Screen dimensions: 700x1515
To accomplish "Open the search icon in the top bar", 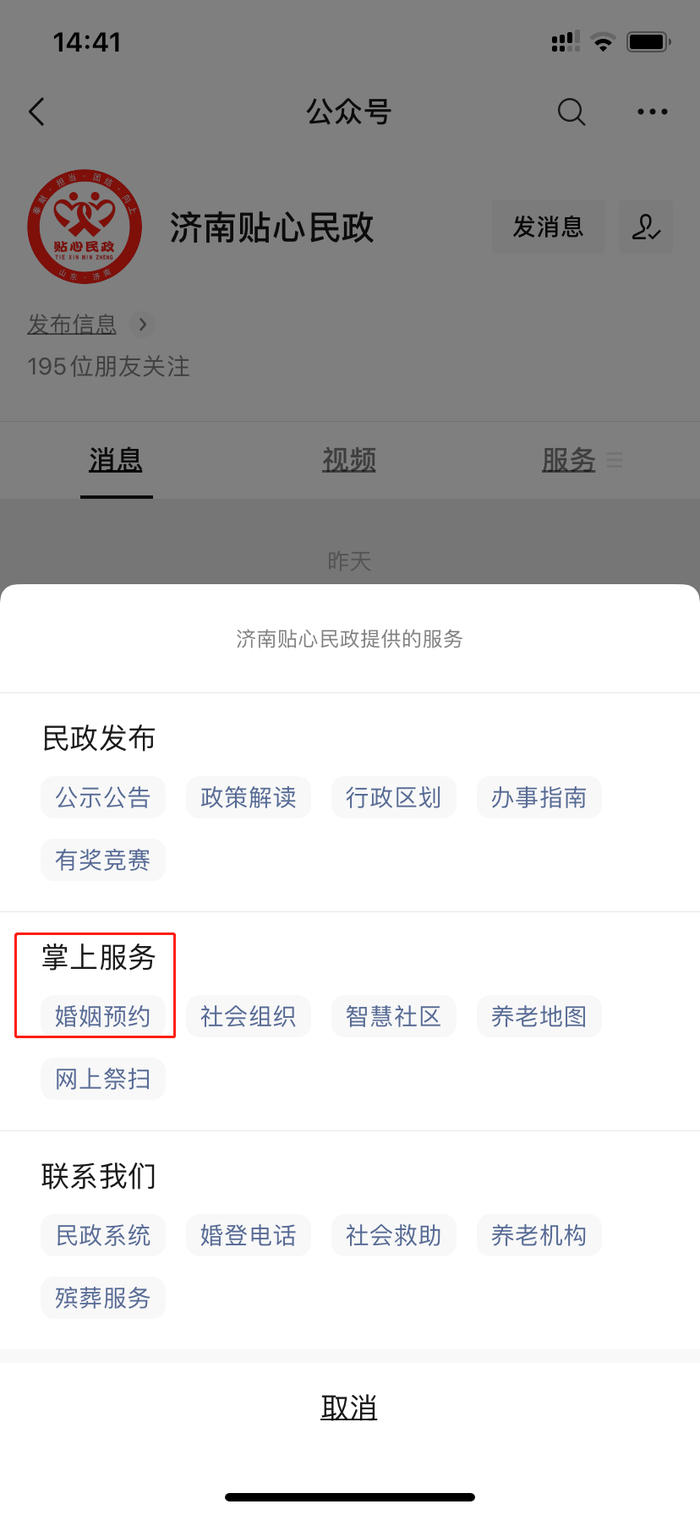I will pyautogui.click(x=571, y=112).
